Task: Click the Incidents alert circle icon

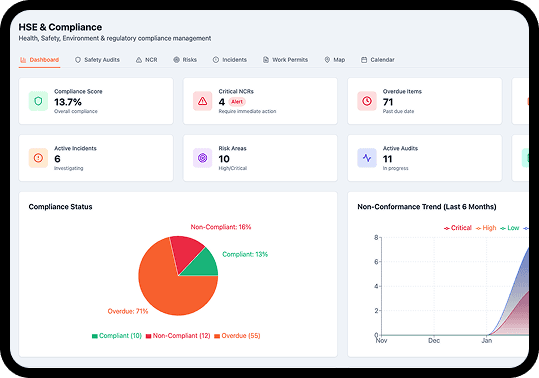Action: point(216,60)
